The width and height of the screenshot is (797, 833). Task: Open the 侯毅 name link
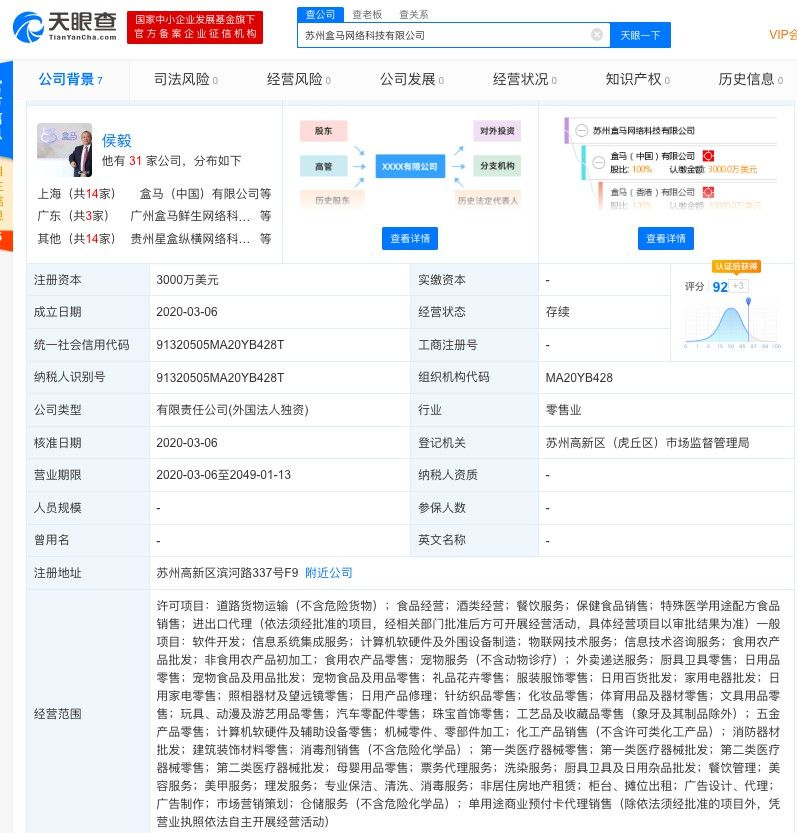tap(116, 141)
